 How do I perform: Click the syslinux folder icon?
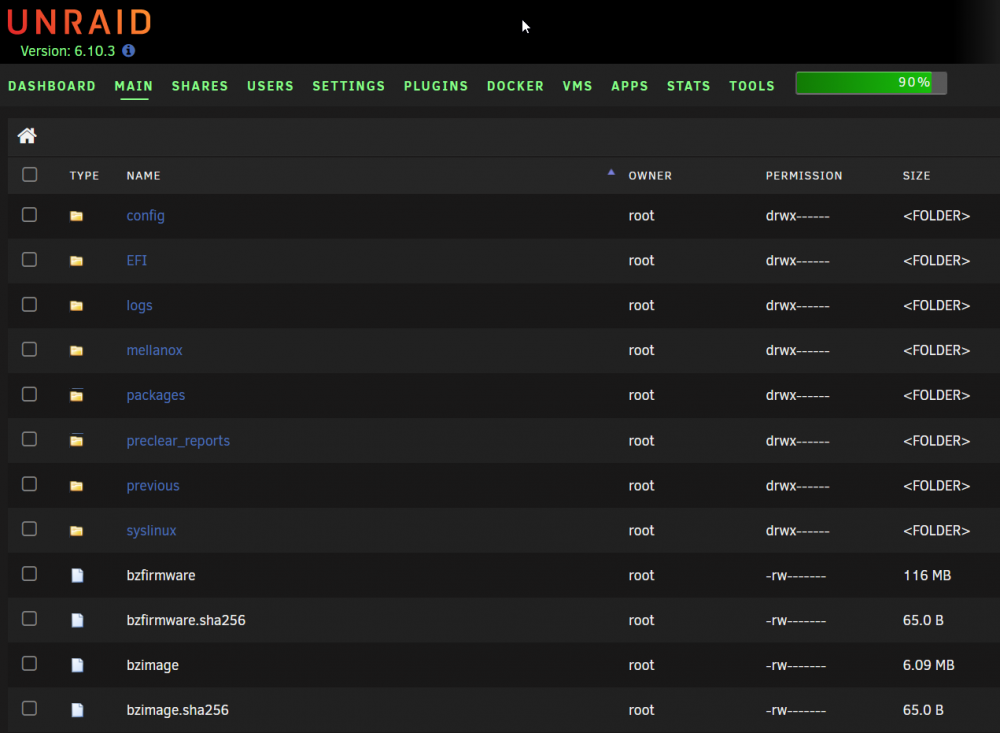tap(77, 531)
